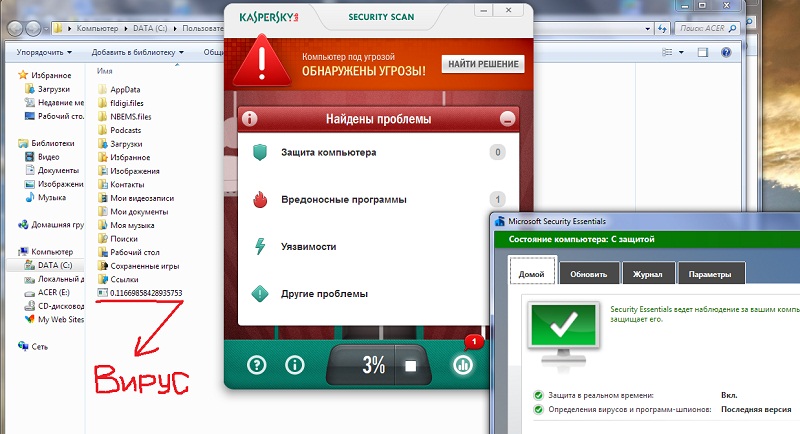Click the red warning triangle in Kaspersky
Viewport: 800px width, 434px height.
(x=262, y=61)
